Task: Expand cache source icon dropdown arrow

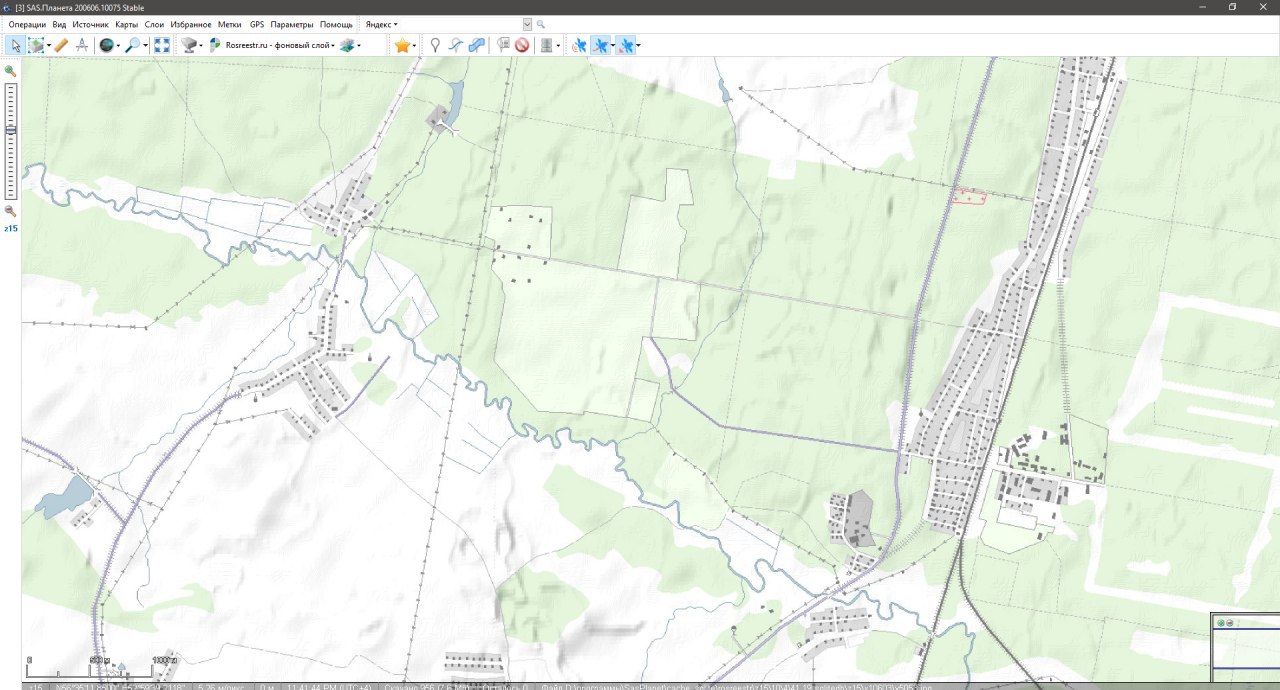Action: pyautogui.click(x=200, y=46)
